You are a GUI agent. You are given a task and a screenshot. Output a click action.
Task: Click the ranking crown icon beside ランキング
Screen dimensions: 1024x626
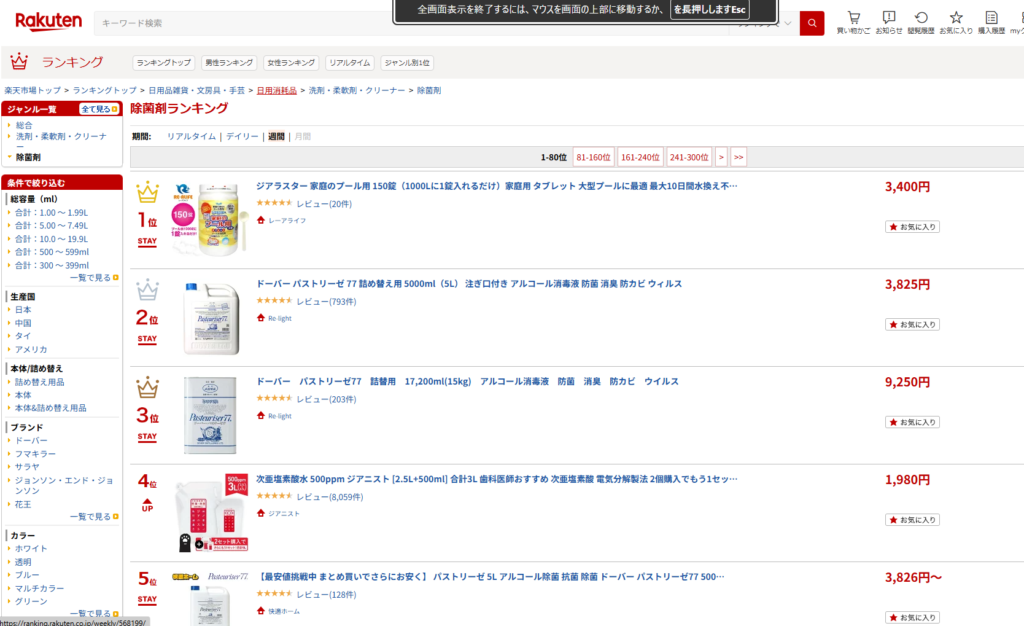19,62
